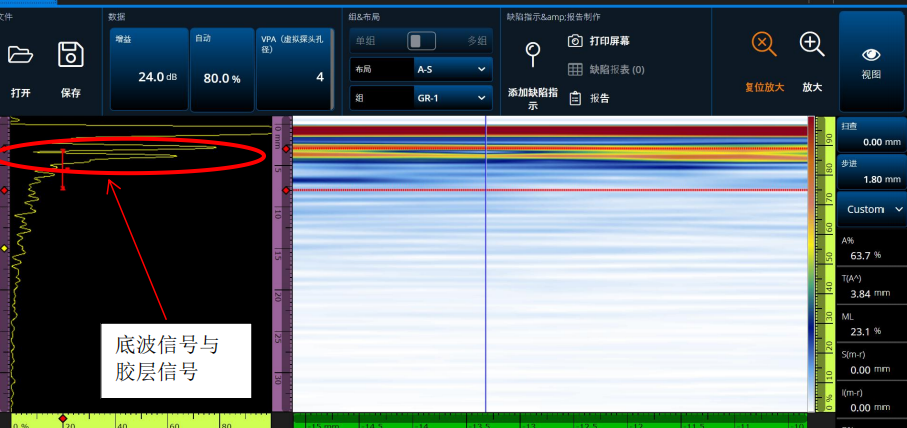Screen dimensions: 907x428
Task: Click the 添加缺陷指示 pin icon
Action: (x=533, y=55)
